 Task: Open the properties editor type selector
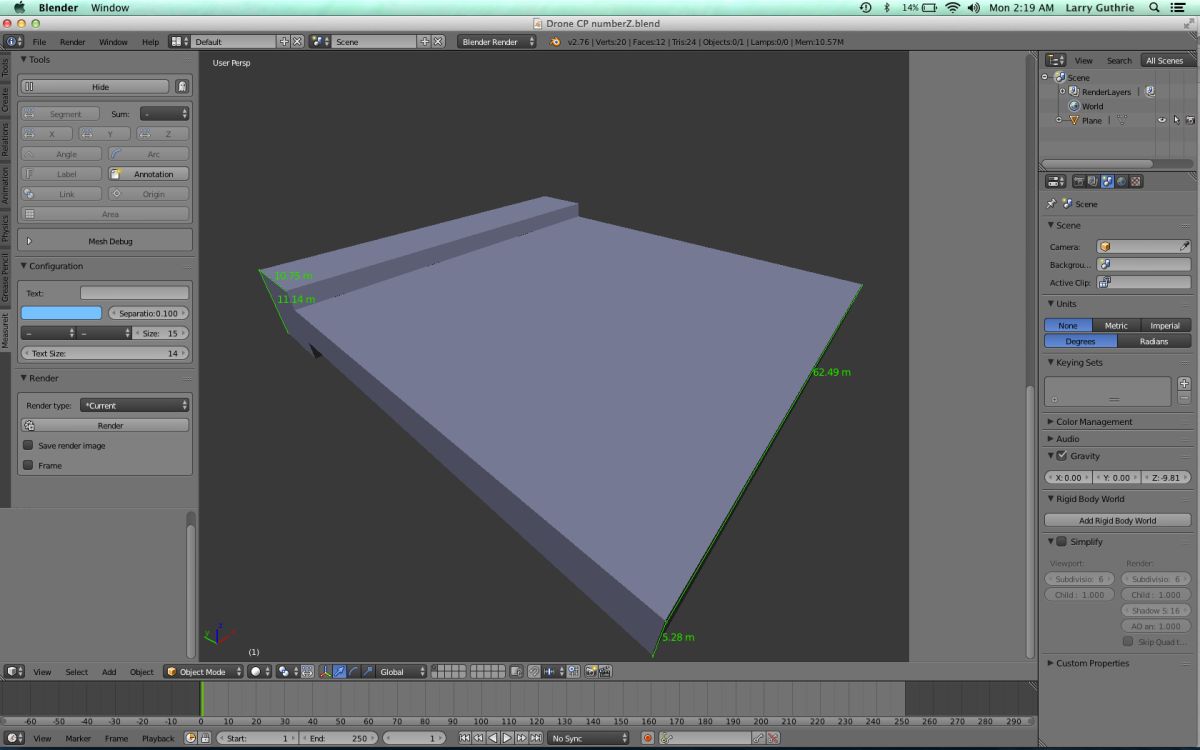(x=1056, y=181)
